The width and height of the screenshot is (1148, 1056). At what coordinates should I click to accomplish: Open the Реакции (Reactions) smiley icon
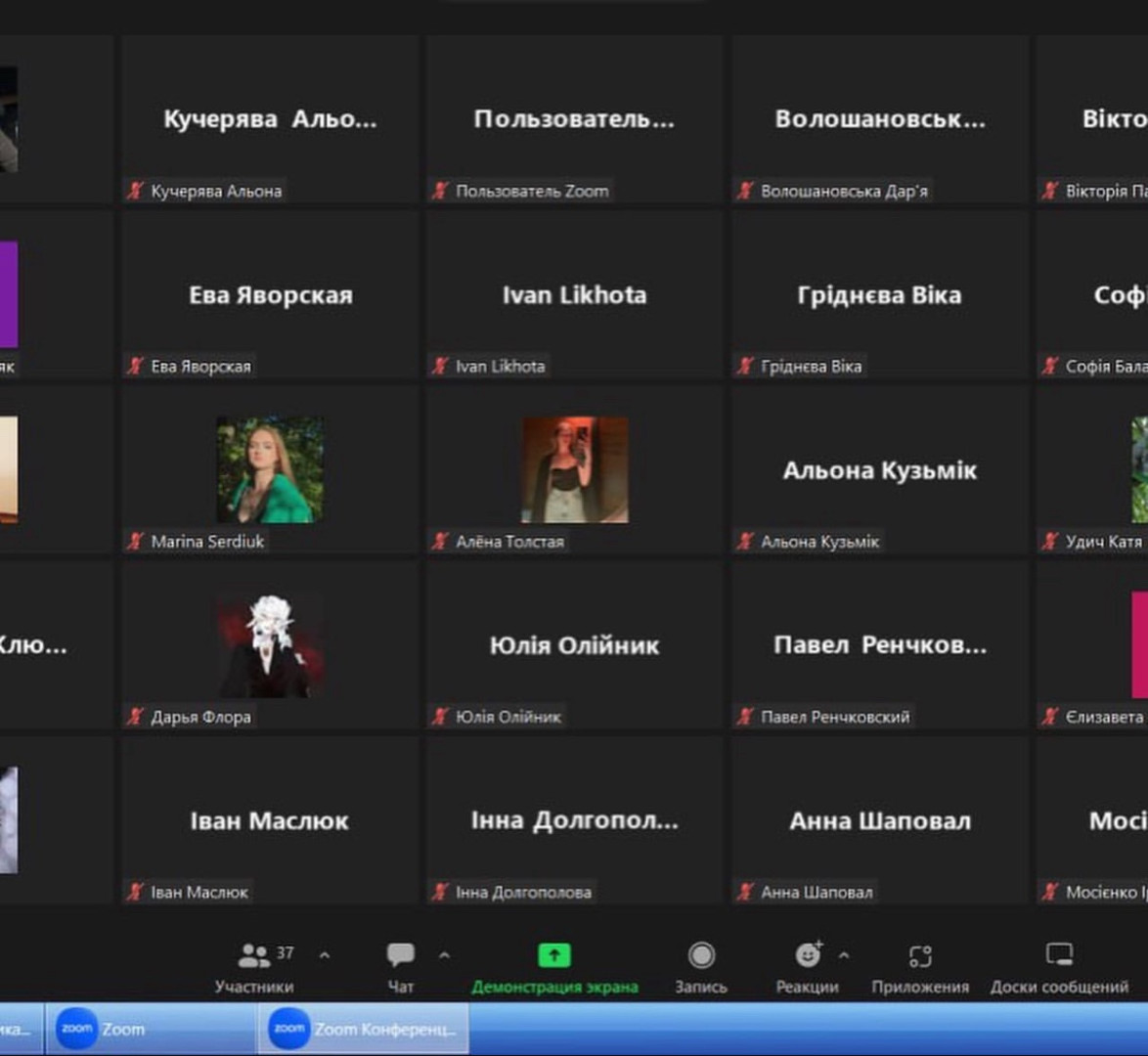point(808,955)
